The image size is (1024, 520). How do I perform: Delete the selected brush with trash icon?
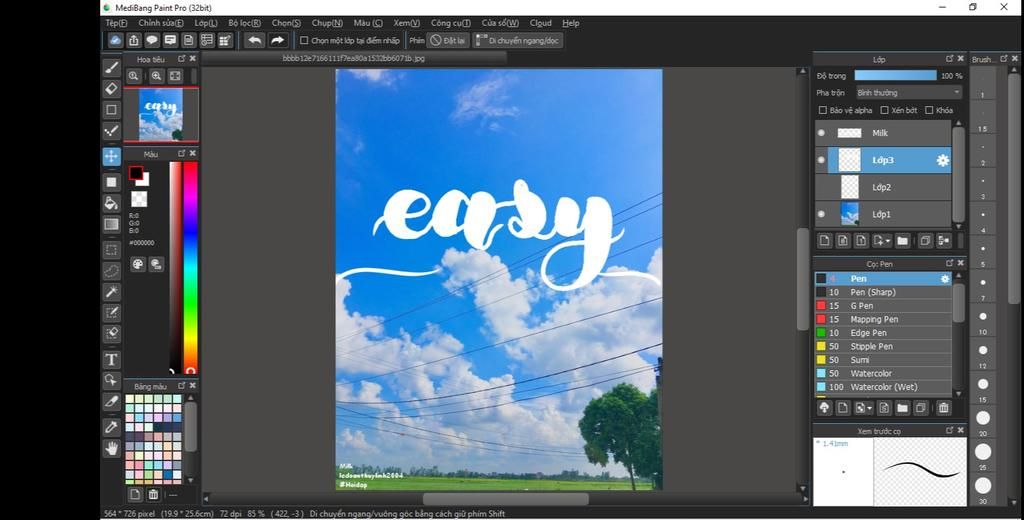[x=944, y=408]
